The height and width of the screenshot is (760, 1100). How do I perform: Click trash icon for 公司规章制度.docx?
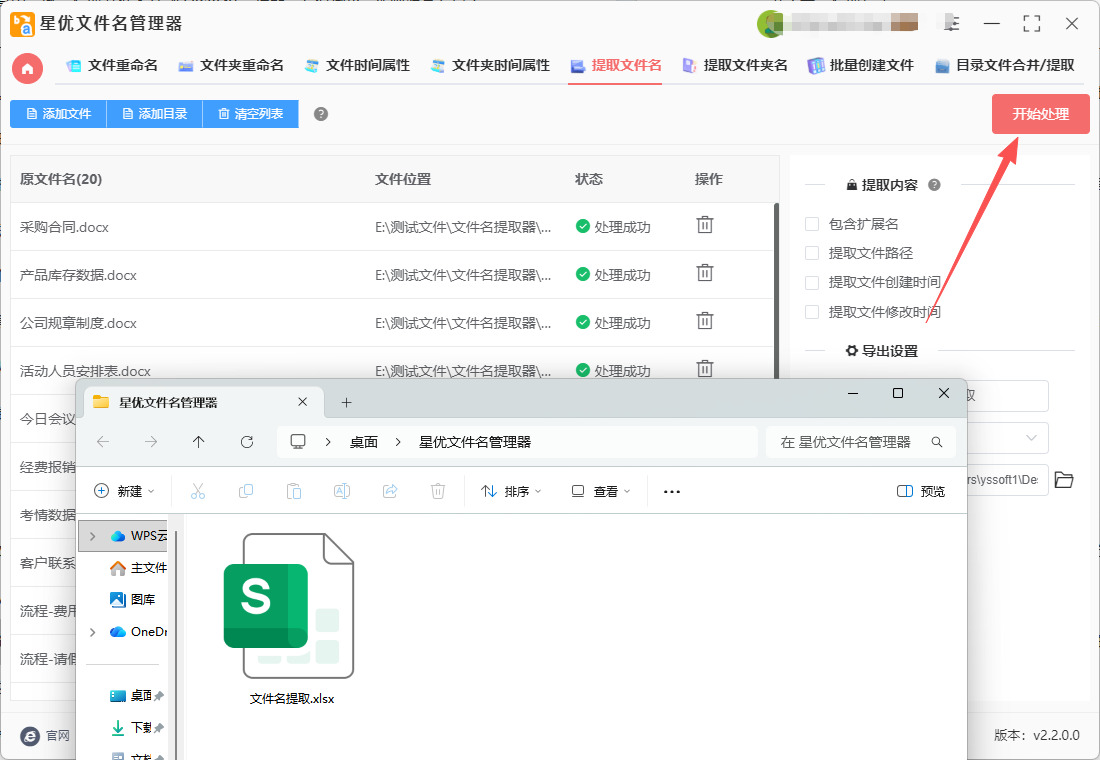705,321
